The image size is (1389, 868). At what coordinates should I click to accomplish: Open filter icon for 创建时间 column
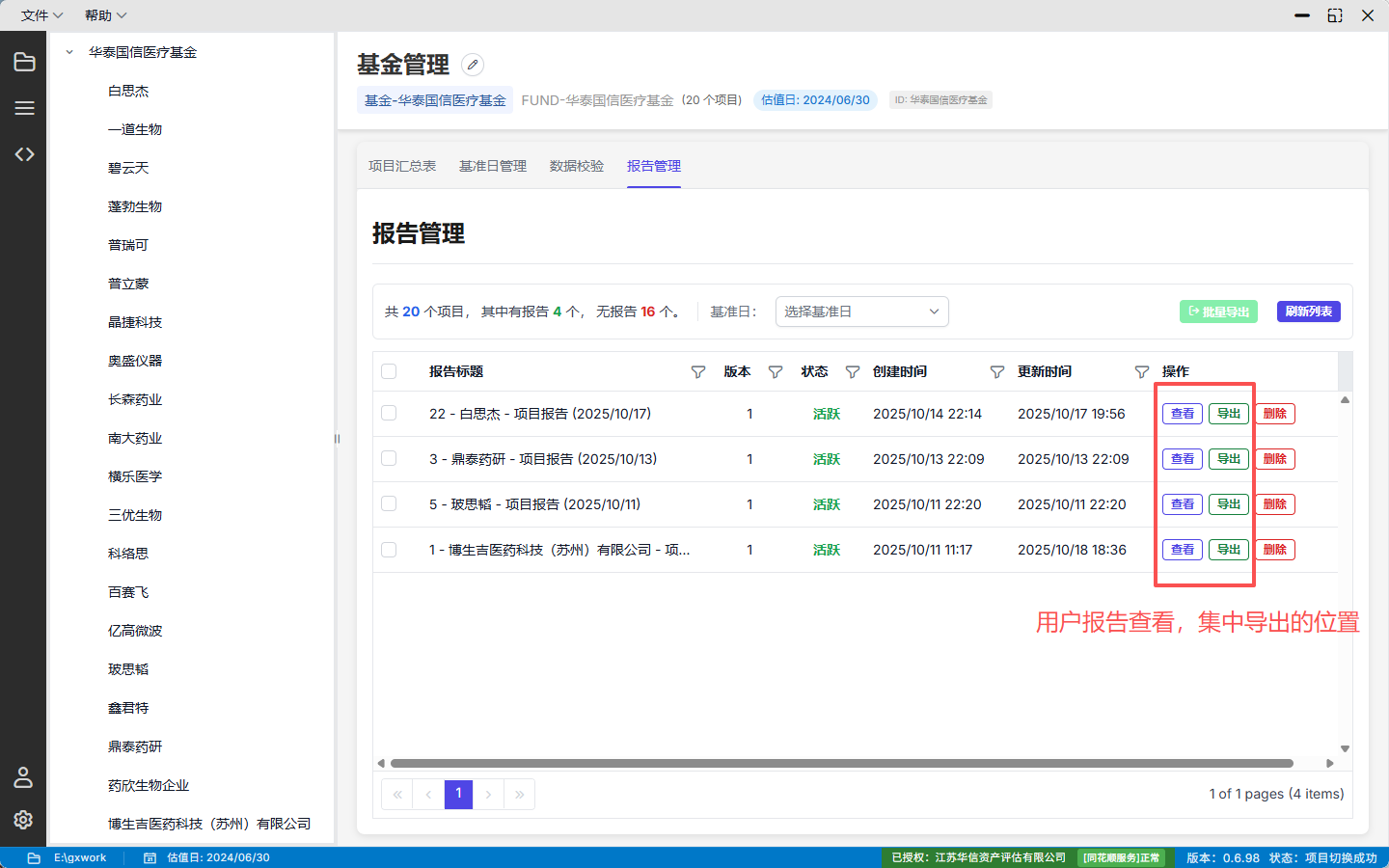tap(997, 372)
